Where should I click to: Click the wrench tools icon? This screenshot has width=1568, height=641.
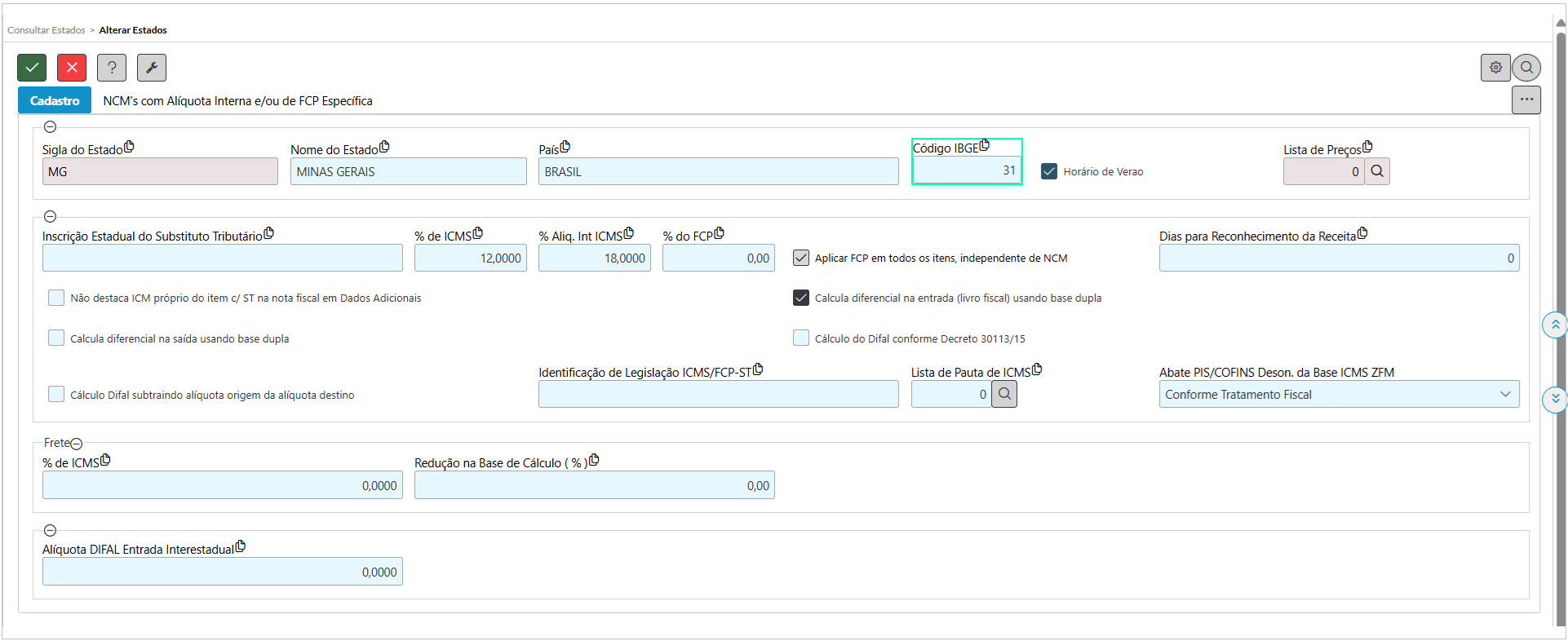click(x=152, y=68)
